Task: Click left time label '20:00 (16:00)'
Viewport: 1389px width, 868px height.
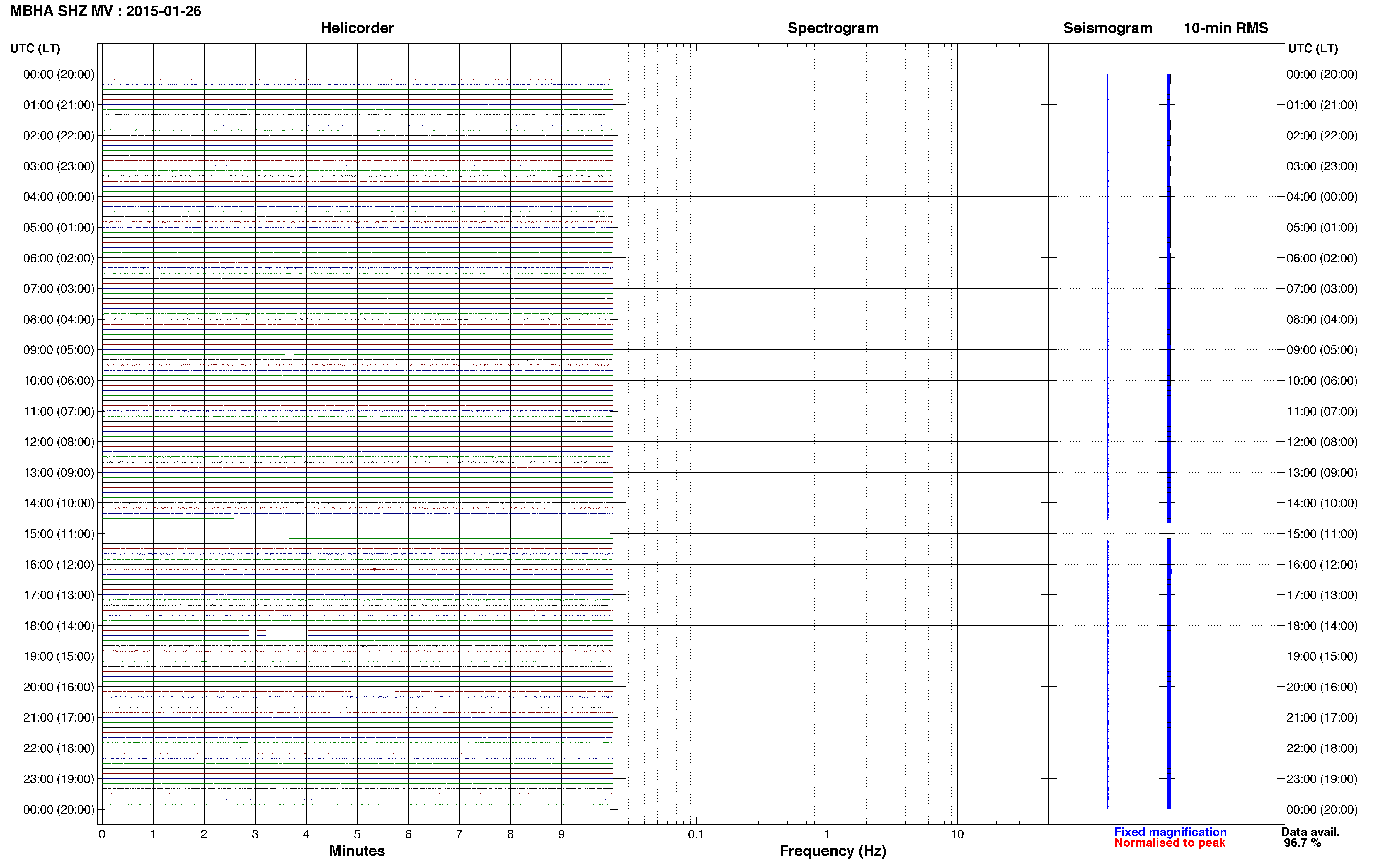Action: point(59,687)
